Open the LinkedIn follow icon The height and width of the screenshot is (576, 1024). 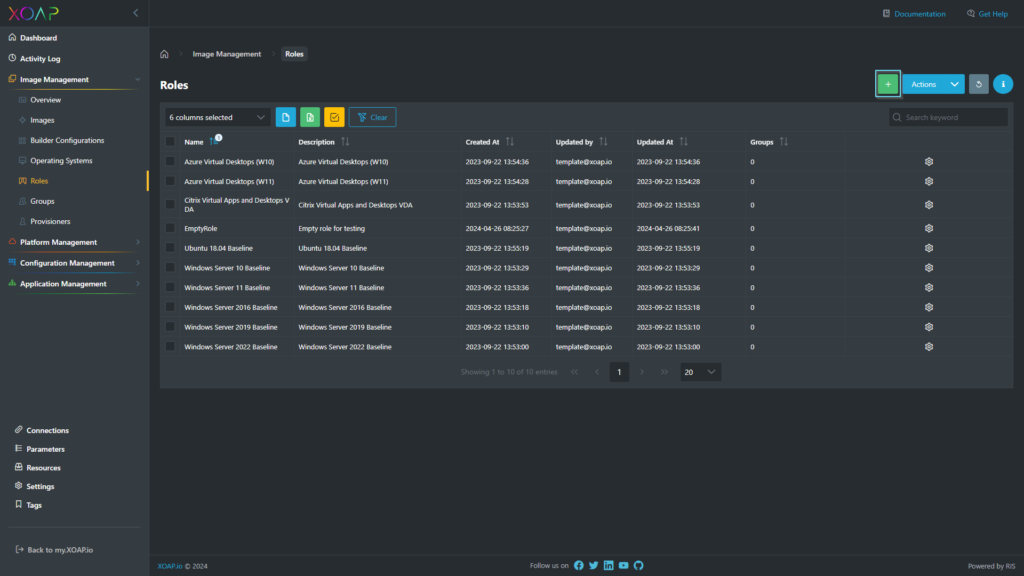tap(609, 566)
